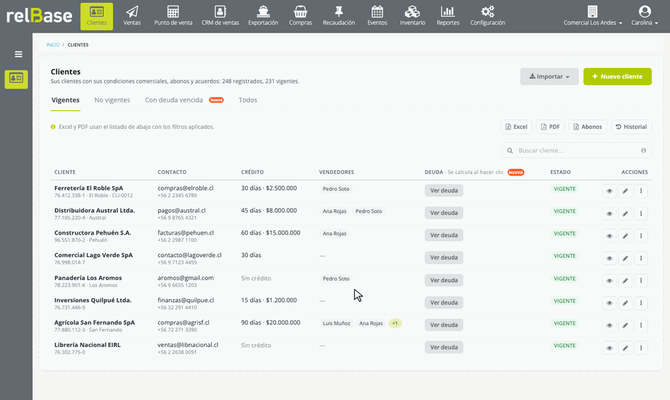View Constructora Pehuén S.A. eye icon
Screen dimensions: 670x400
coord(609,236)
